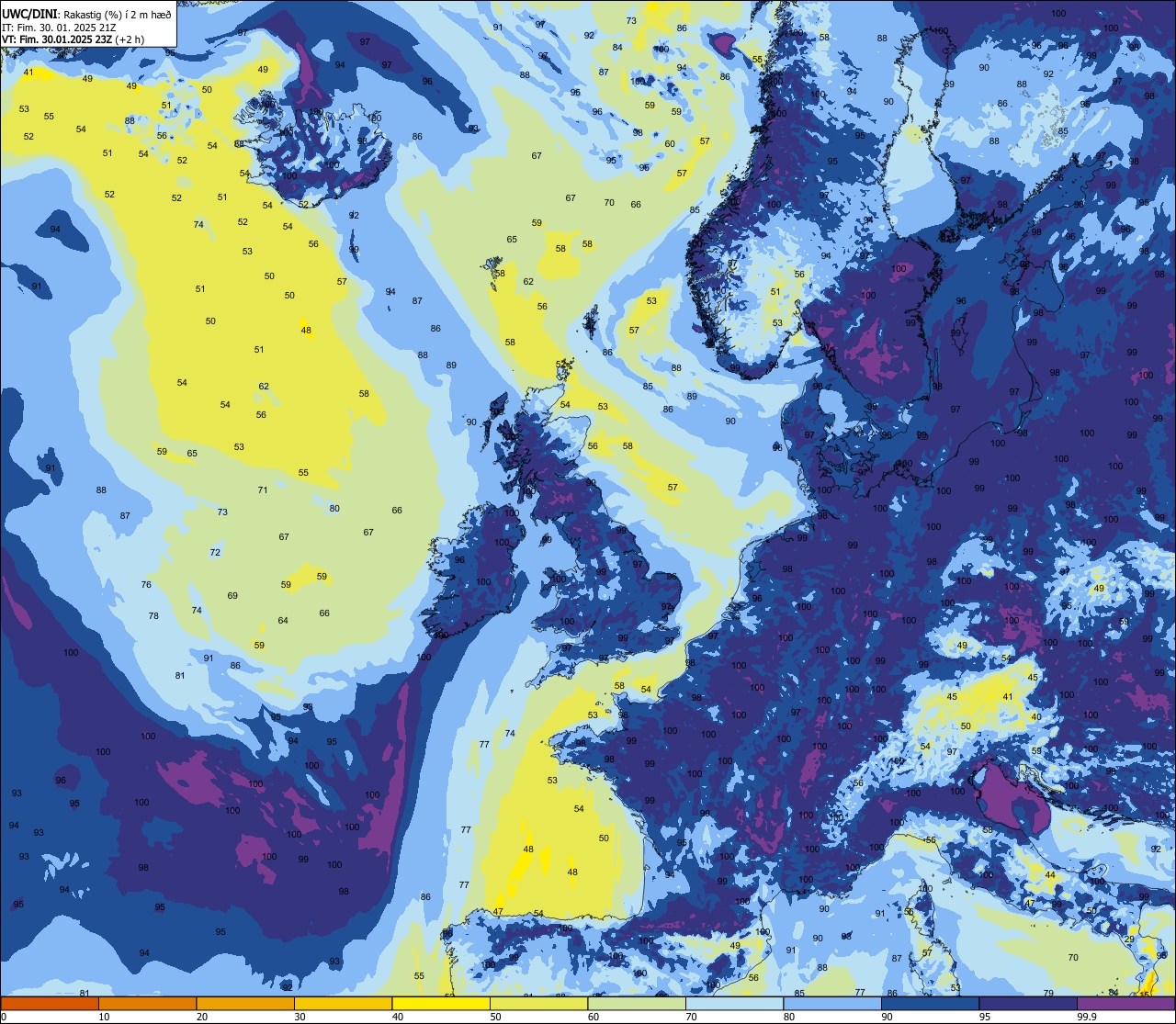This screenshot has width=1176, height=1024.
Task: Click the bright yellow 40–50 legend swatch
Action: pos(441,1003)
